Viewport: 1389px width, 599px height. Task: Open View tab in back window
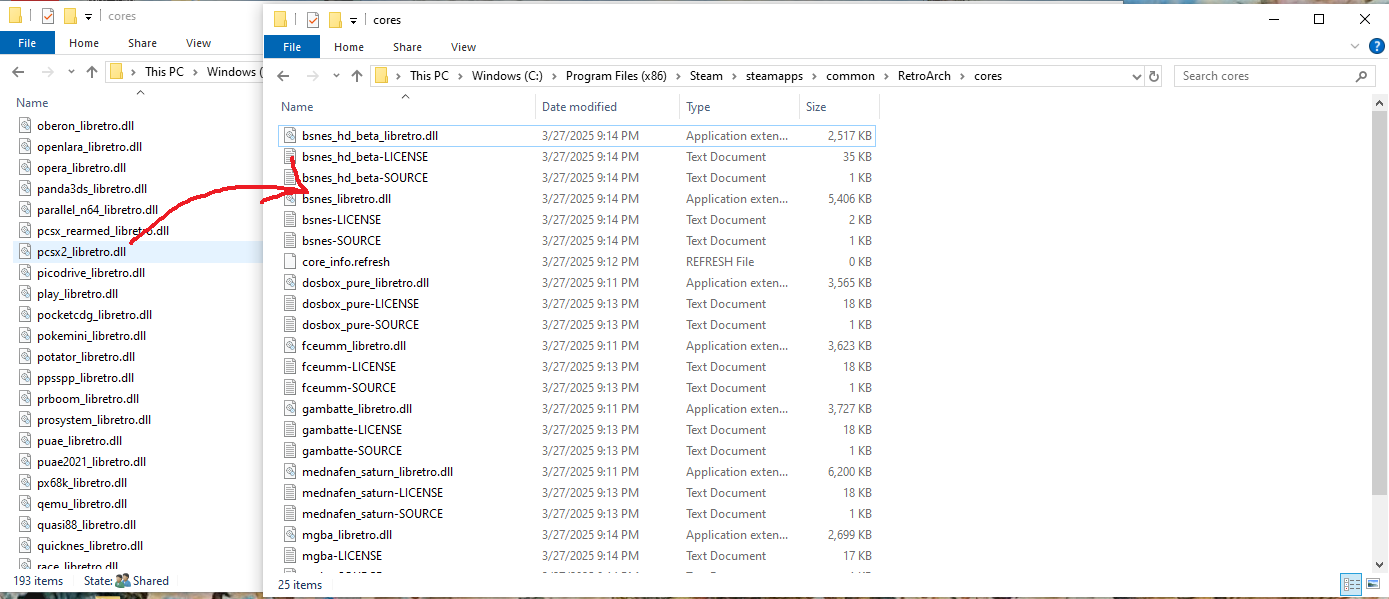pos(198,43)
